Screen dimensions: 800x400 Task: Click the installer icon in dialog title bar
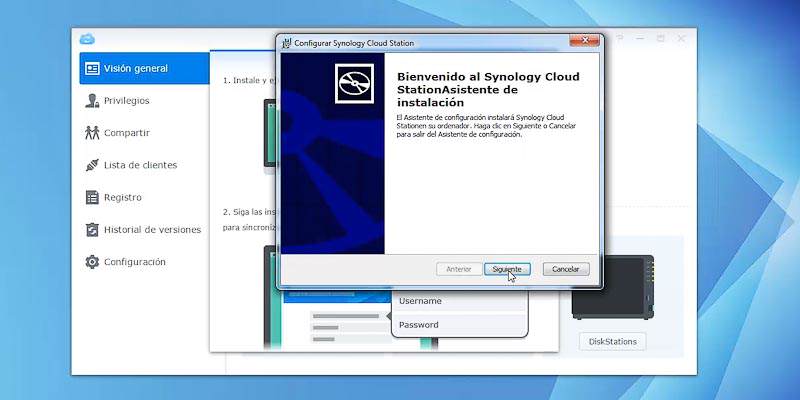coord(287,43)
